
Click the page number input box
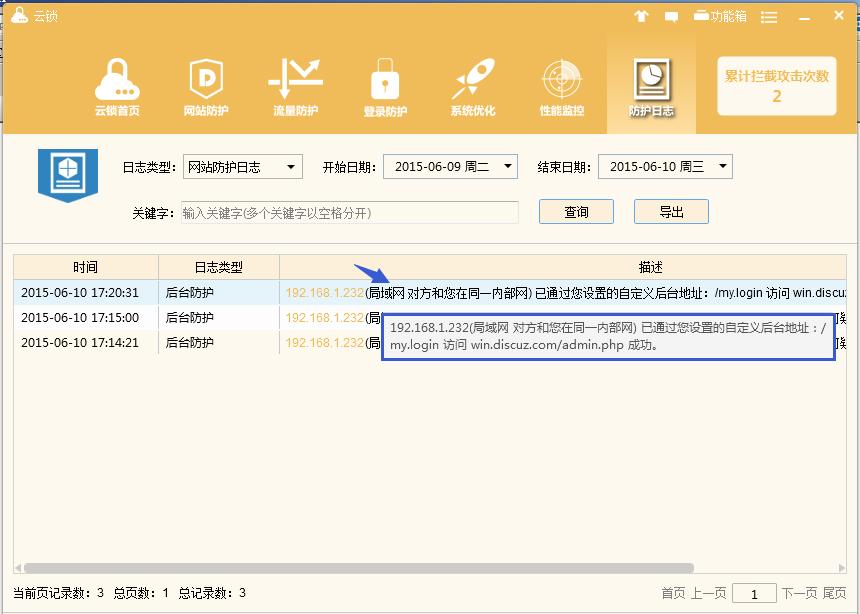point(754,593)
